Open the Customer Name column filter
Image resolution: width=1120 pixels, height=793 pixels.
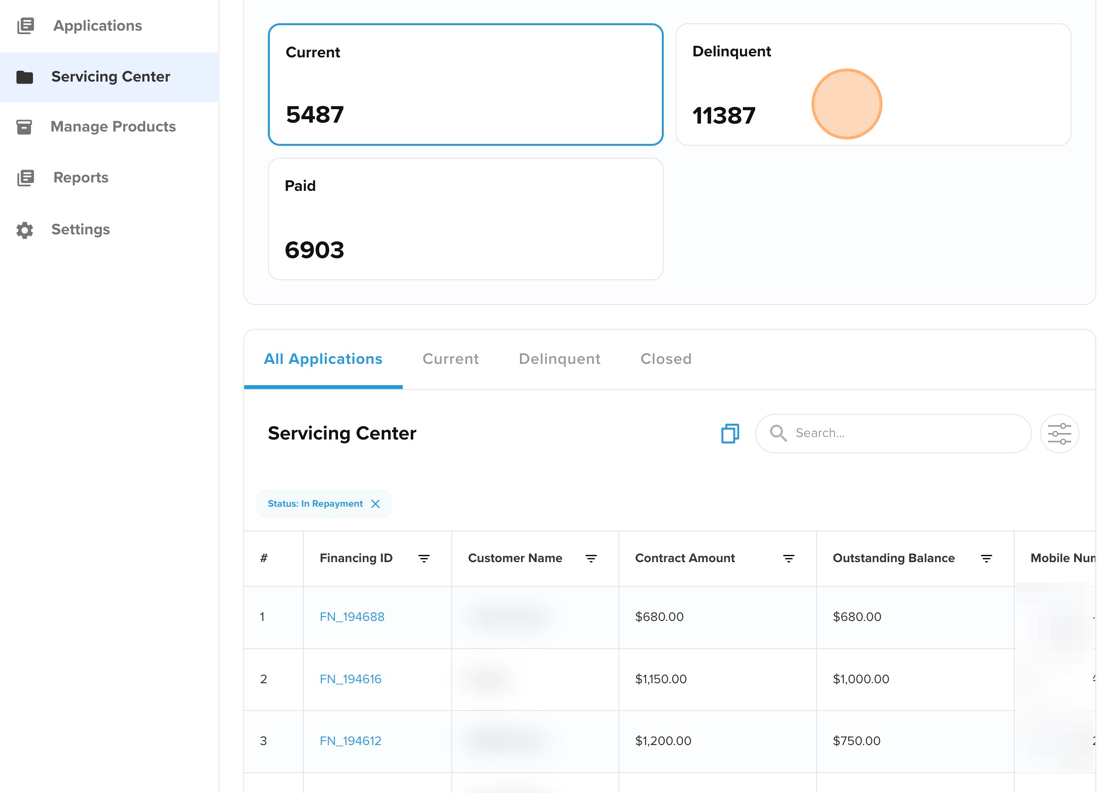click(x=591, y=559)
